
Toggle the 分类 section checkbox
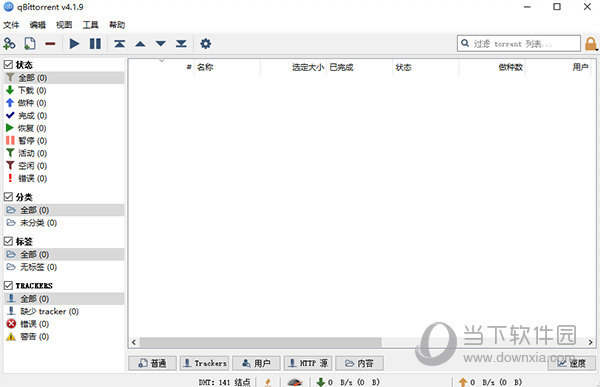click(x=8, y=197)
